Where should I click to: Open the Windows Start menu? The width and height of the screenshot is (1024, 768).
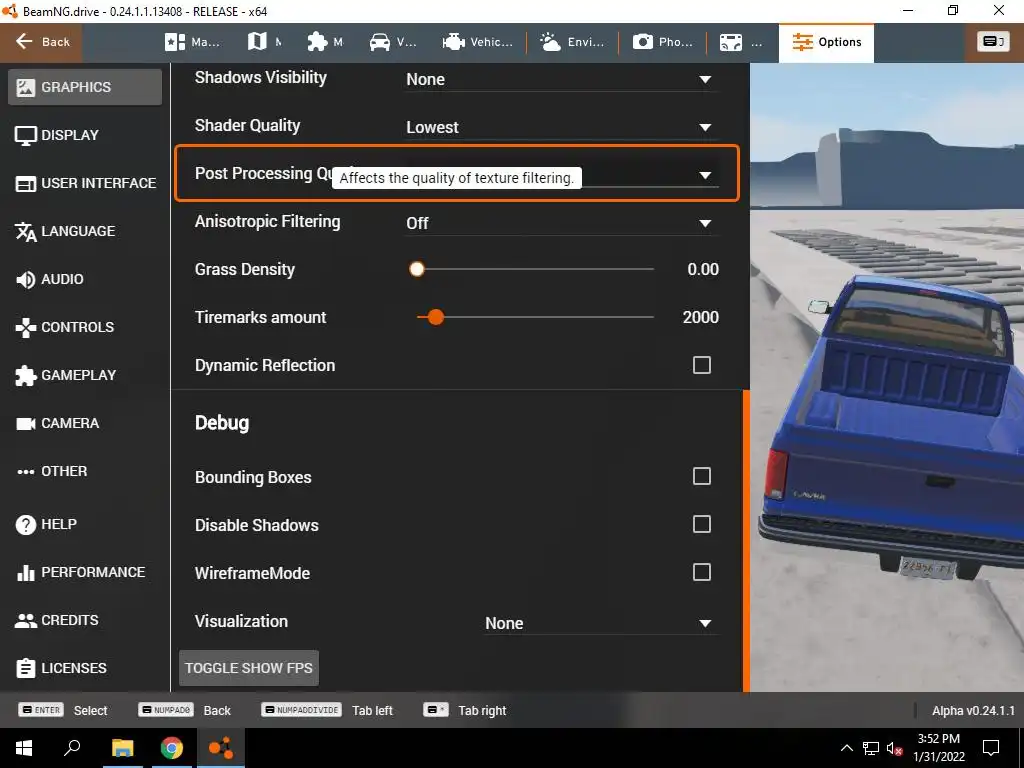point(24,748)
